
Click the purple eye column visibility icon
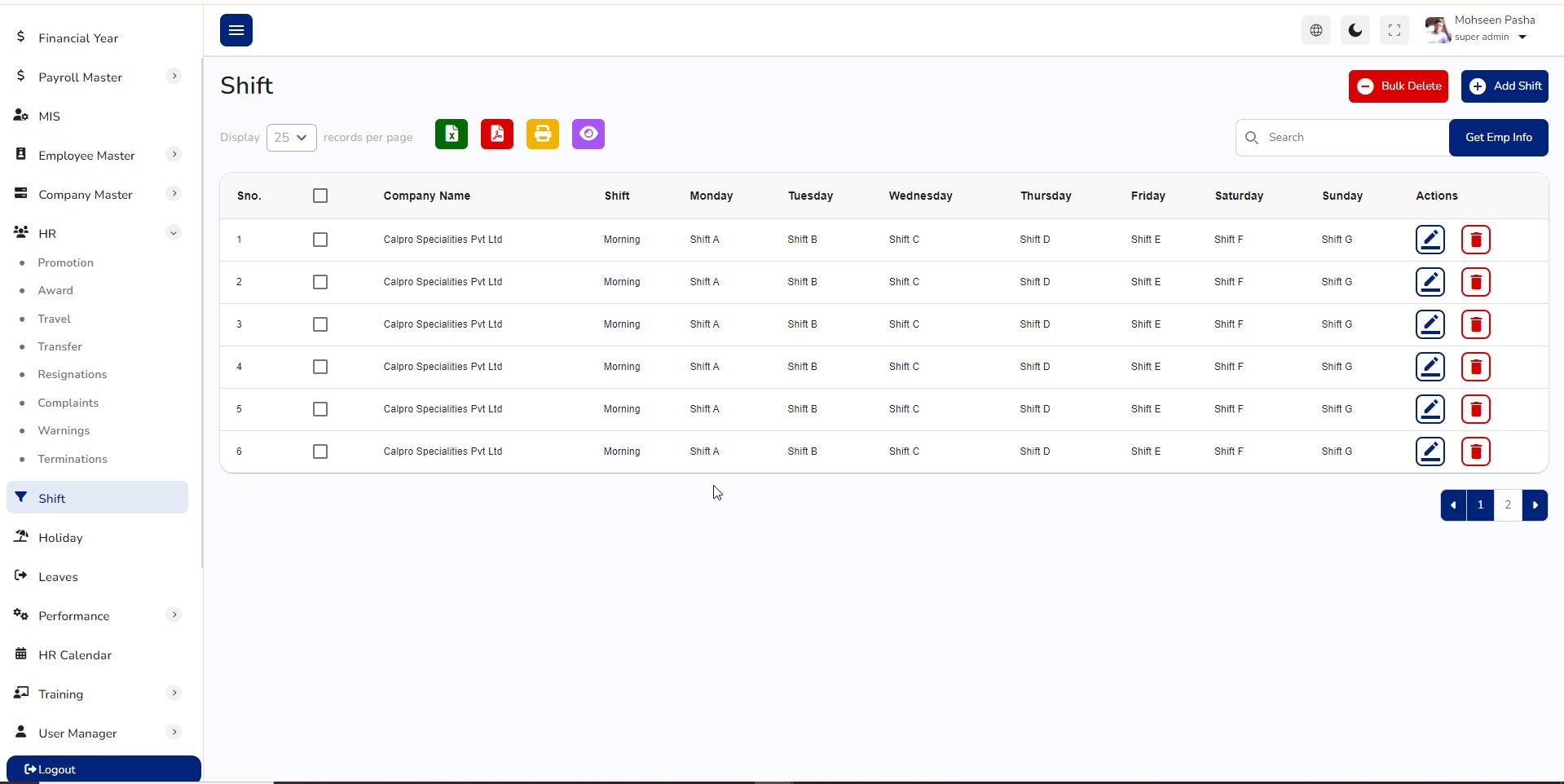(x=588, y=134)
